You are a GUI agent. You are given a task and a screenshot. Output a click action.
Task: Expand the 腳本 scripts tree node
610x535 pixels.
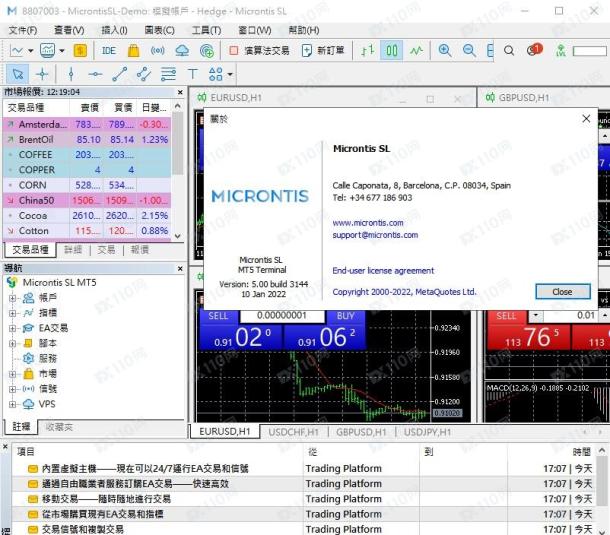12,344
